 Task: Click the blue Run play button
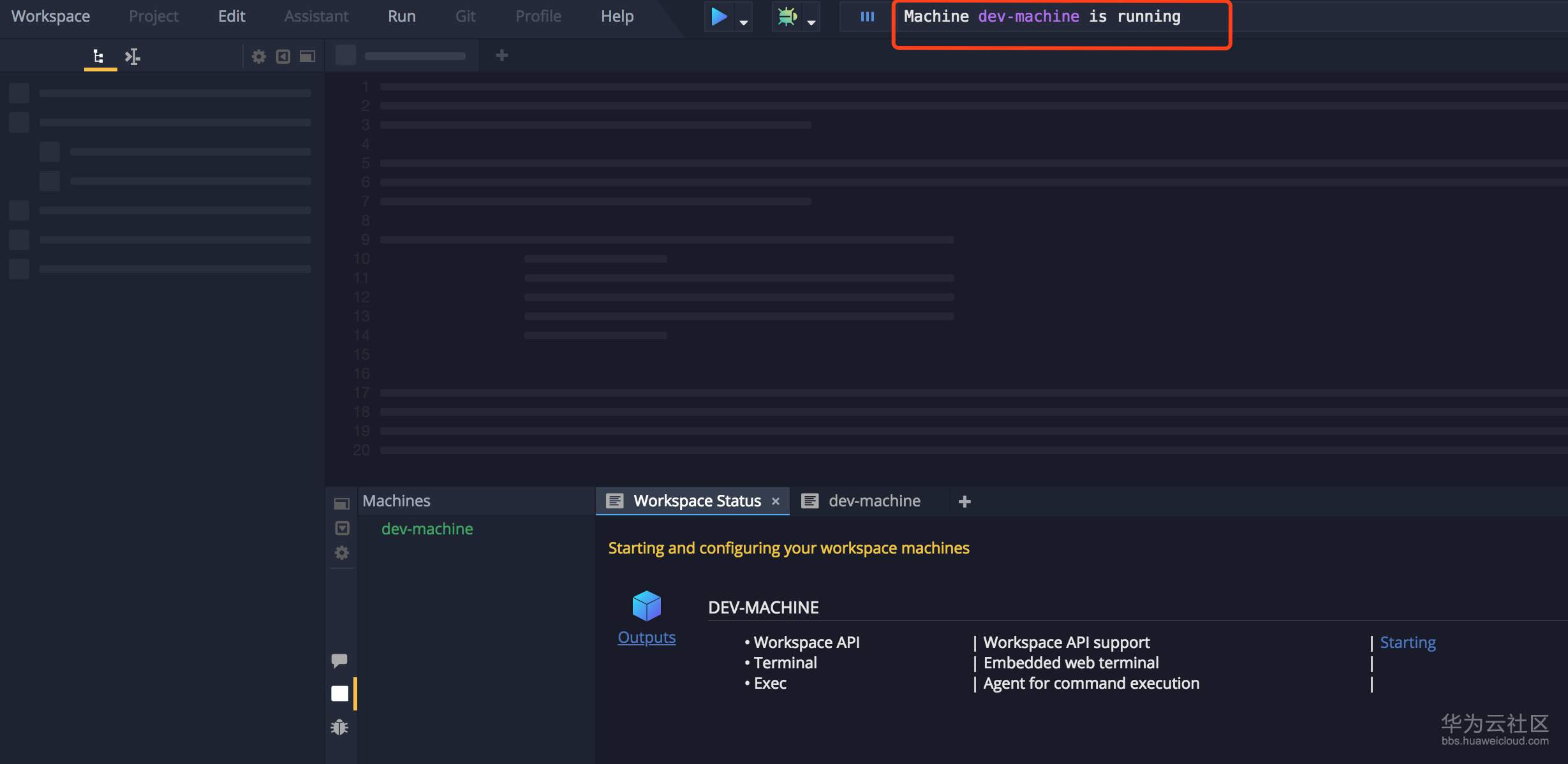tap(719, 17)
